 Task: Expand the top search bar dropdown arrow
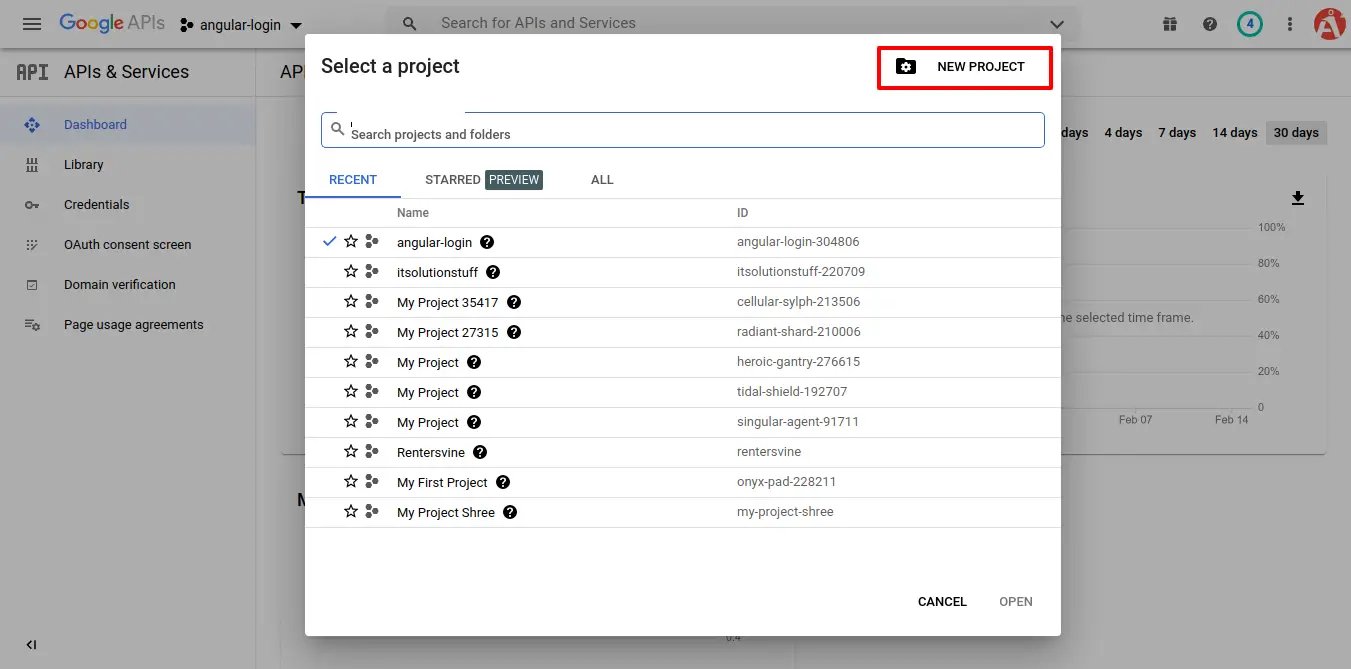1057,24
